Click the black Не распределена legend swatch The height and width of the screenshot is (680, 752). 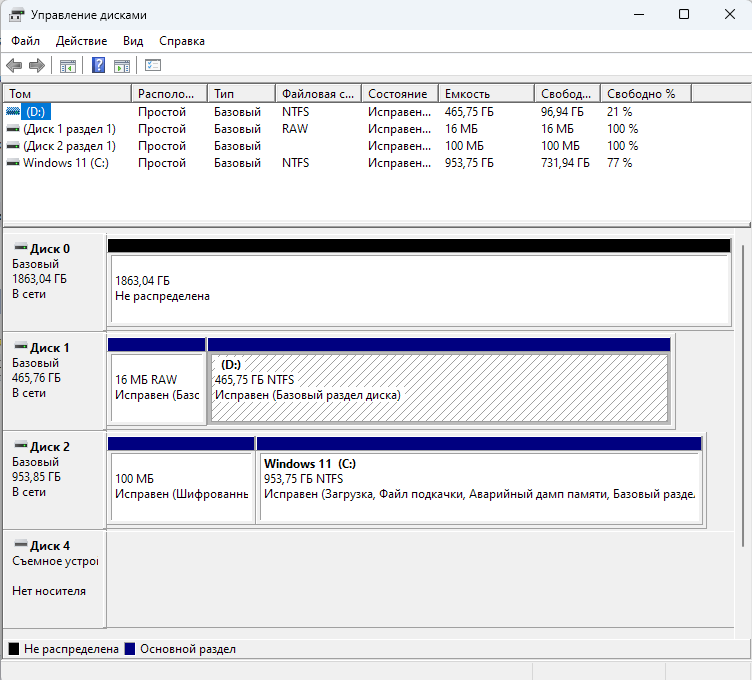click(x=14, y=649)
